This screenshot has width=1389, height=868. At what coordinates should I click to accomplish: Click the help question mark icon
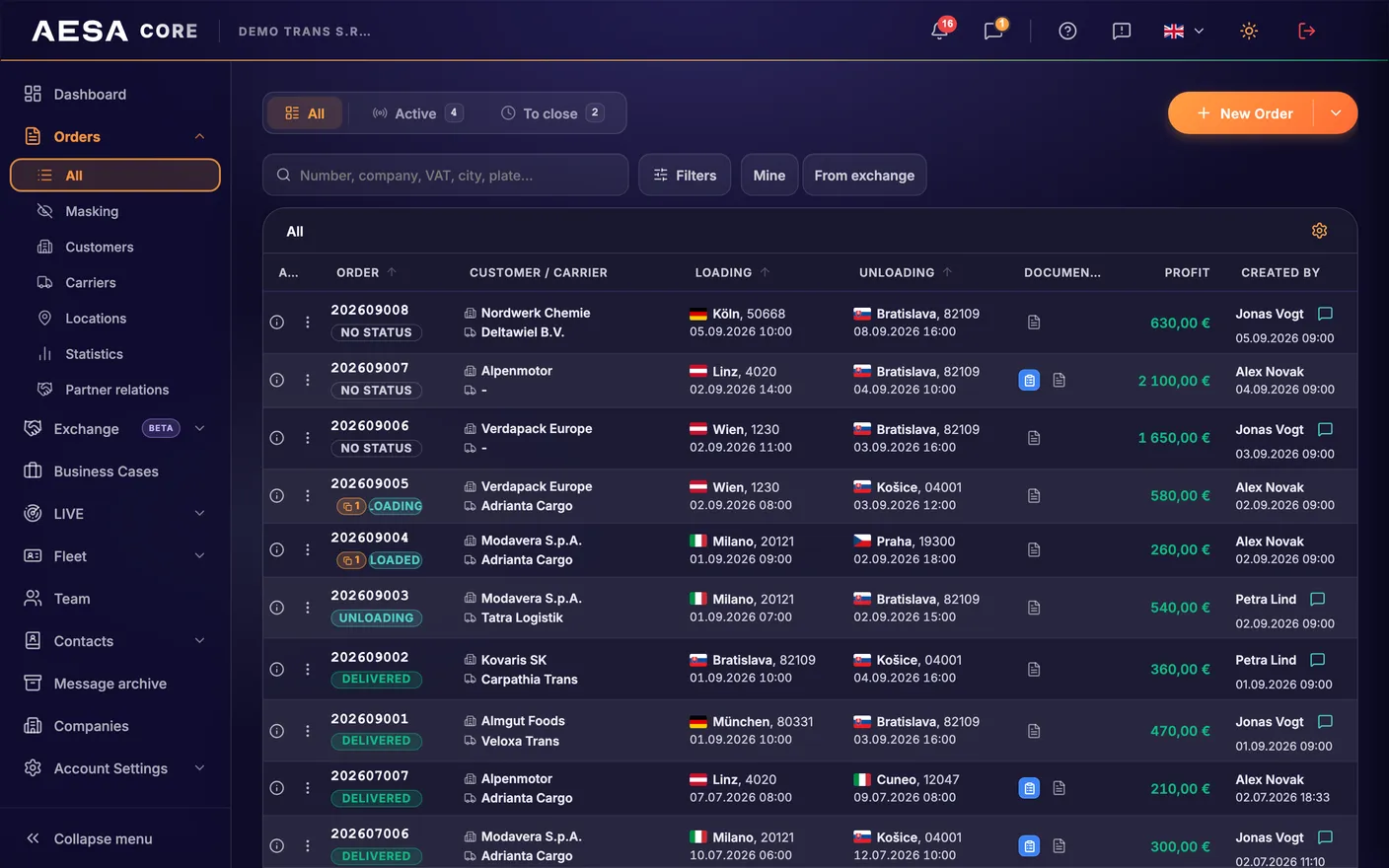1067,31
